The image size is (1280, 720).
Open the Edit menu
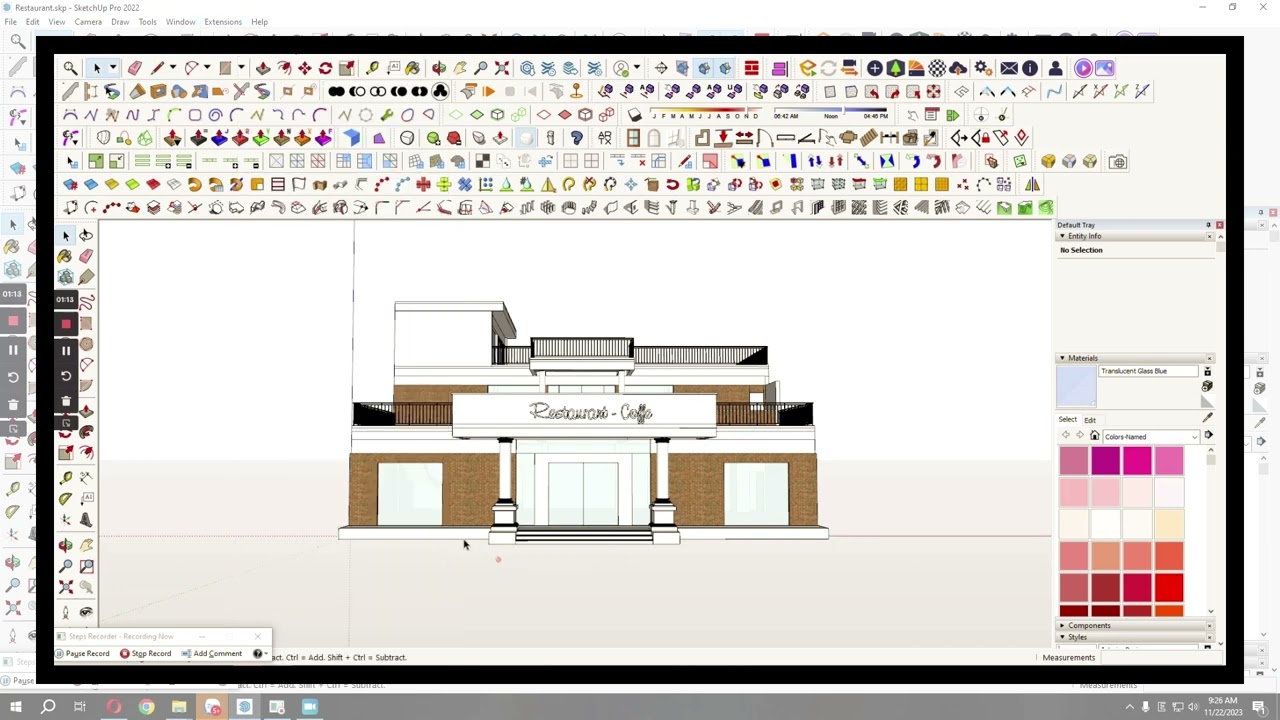coord(33,22)
